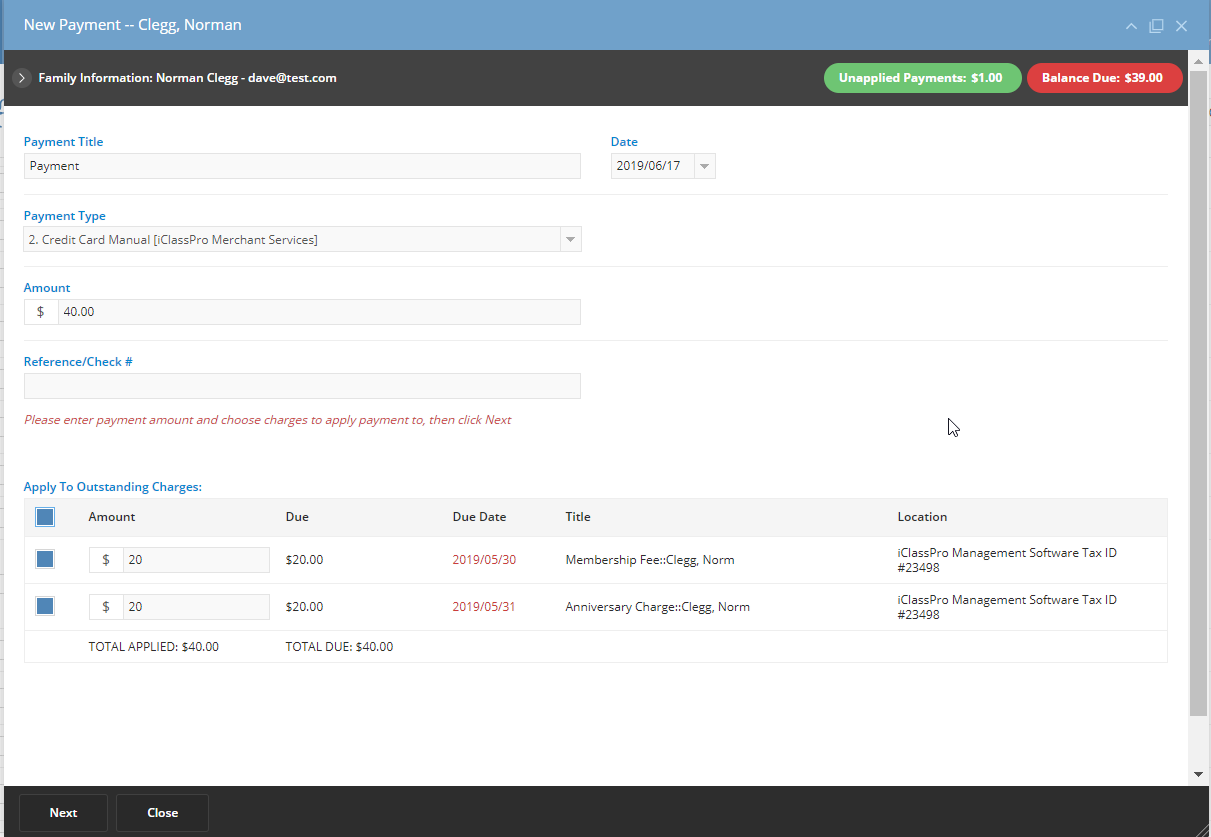Click due date 2019/05/31
Viewport: 1211px width, 837px height.
[484, 607]
